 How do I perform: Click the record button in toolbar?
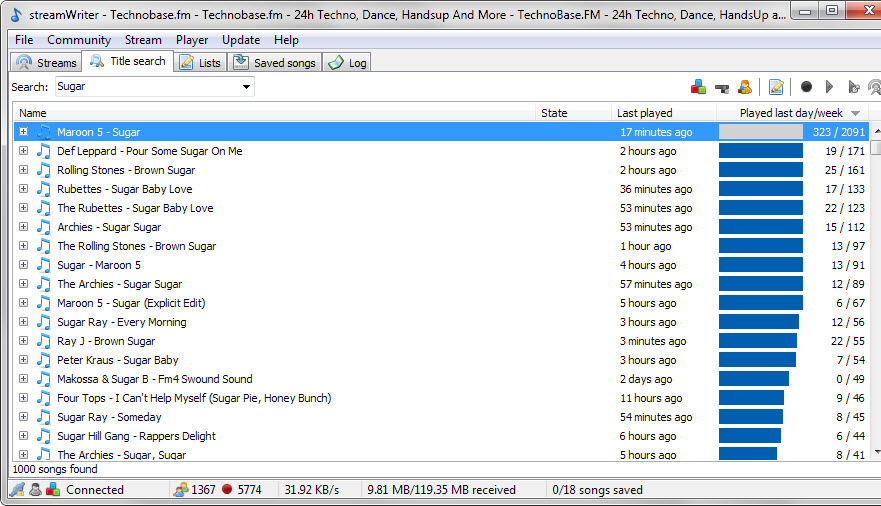(x=806, y=86)
